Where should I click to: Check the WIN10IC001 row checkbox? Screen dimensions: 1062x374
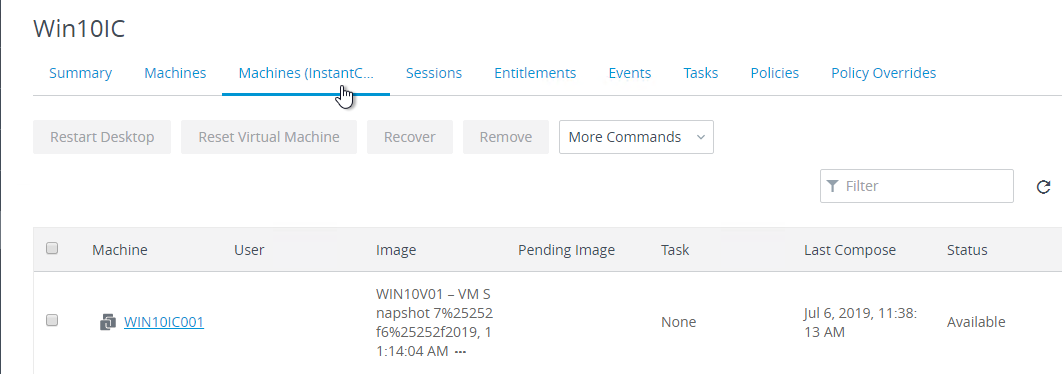point(52,320)
